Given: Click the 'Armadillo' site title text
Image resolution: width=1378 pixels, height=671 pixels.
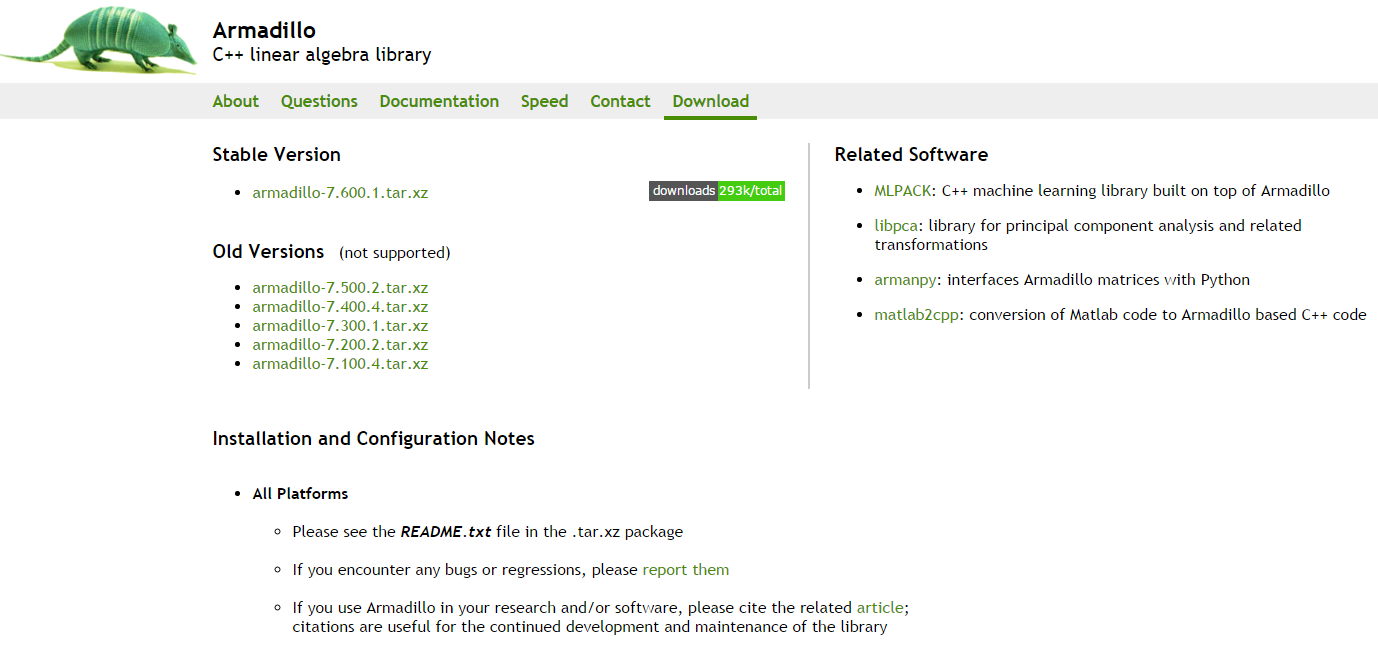Looking at the screenshot, I should tap(264, 31).
